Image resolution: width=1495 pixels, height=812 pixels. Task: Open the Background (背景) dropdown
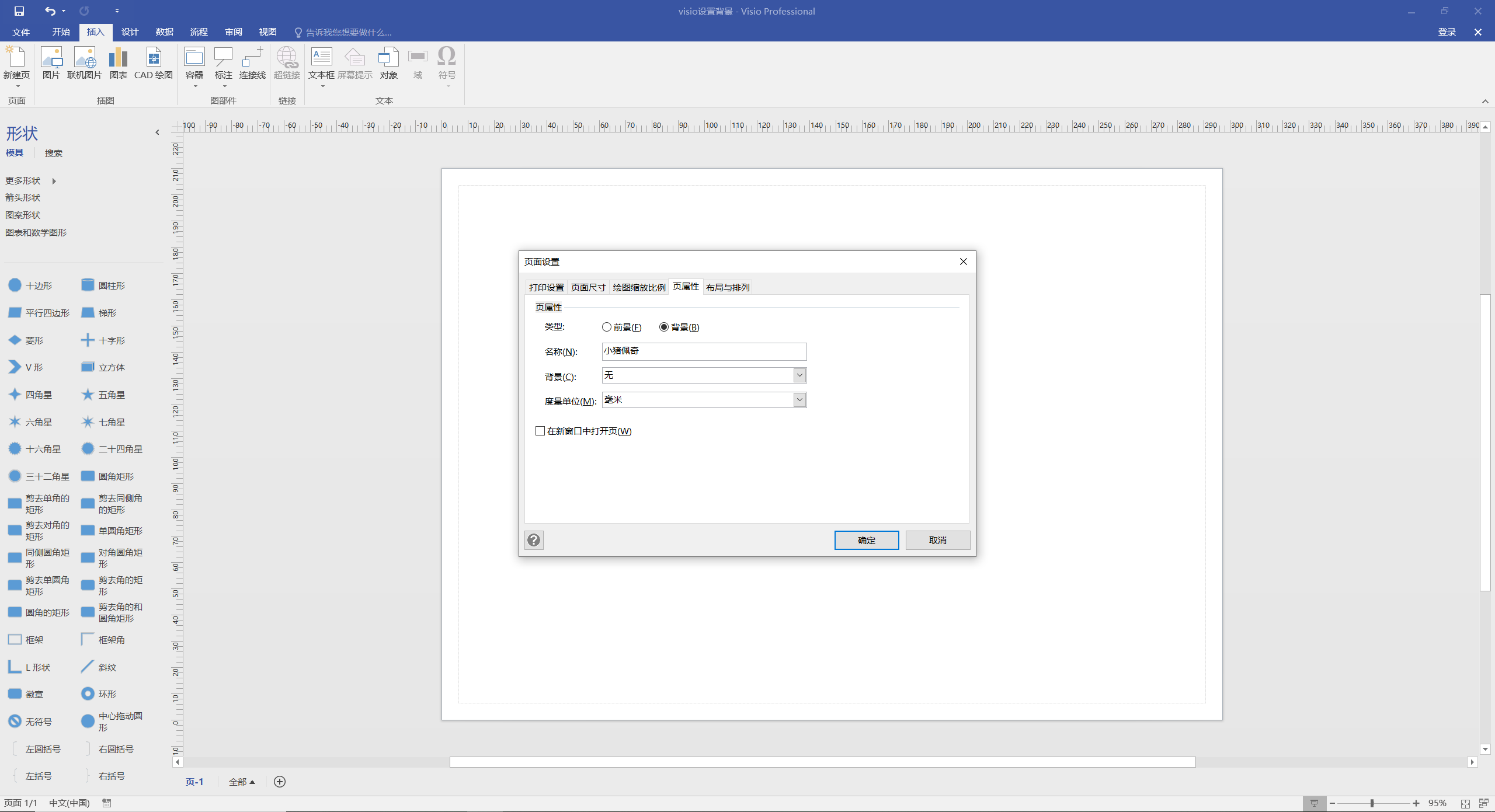pyautogui.click(x=799, y=375)
